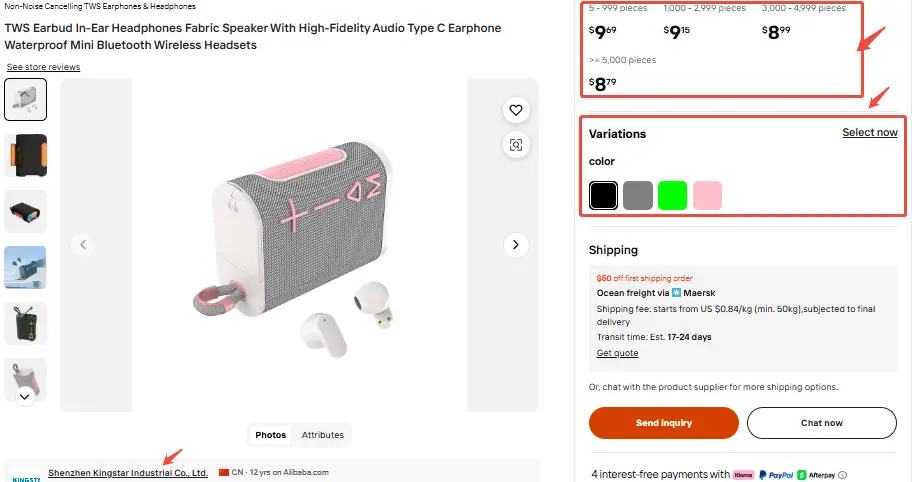
Task: Select the gray color swatch
Action: [x=638, y=195]
